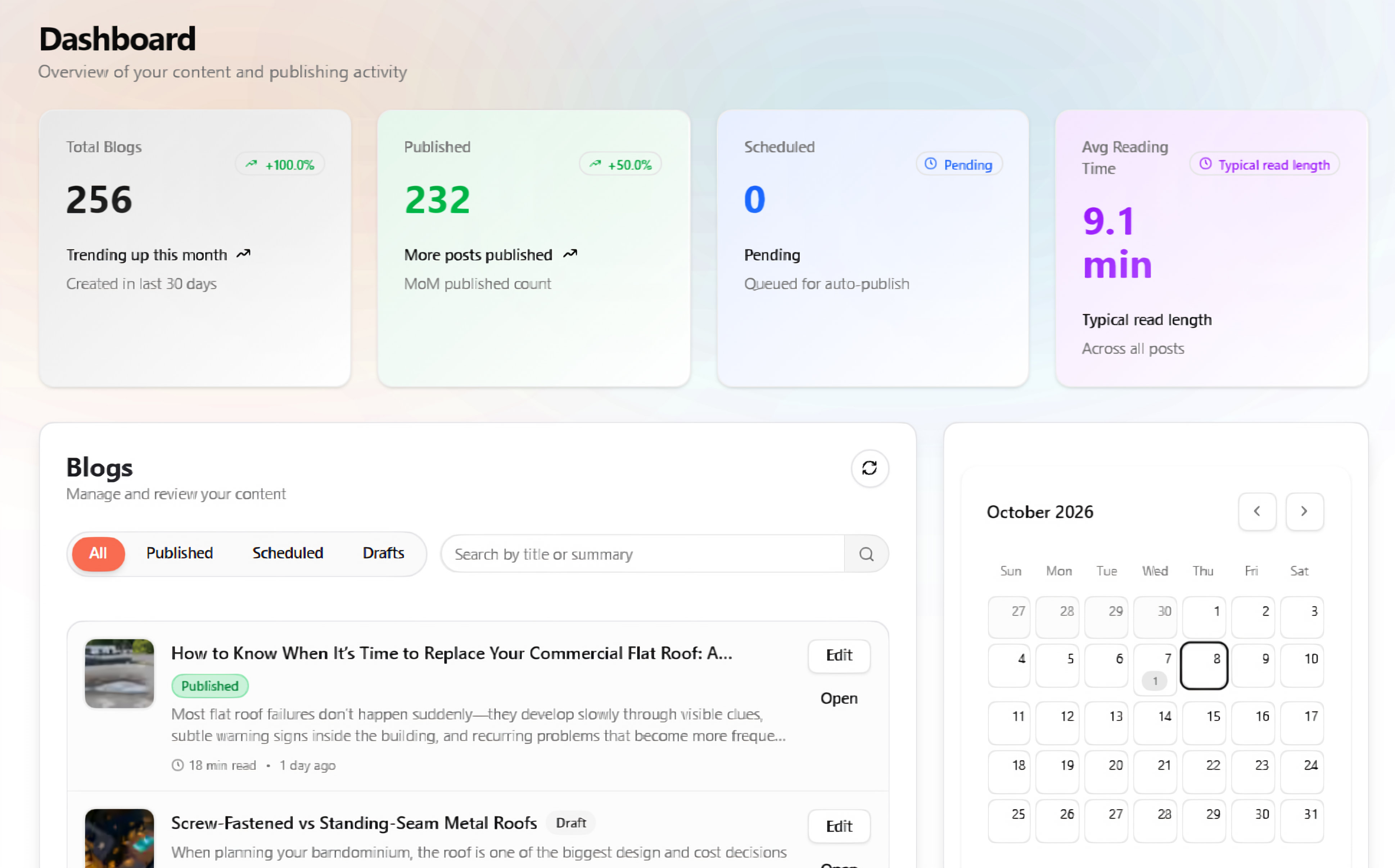Click the Commercial Flat Roof blog thumbnail

119,673
